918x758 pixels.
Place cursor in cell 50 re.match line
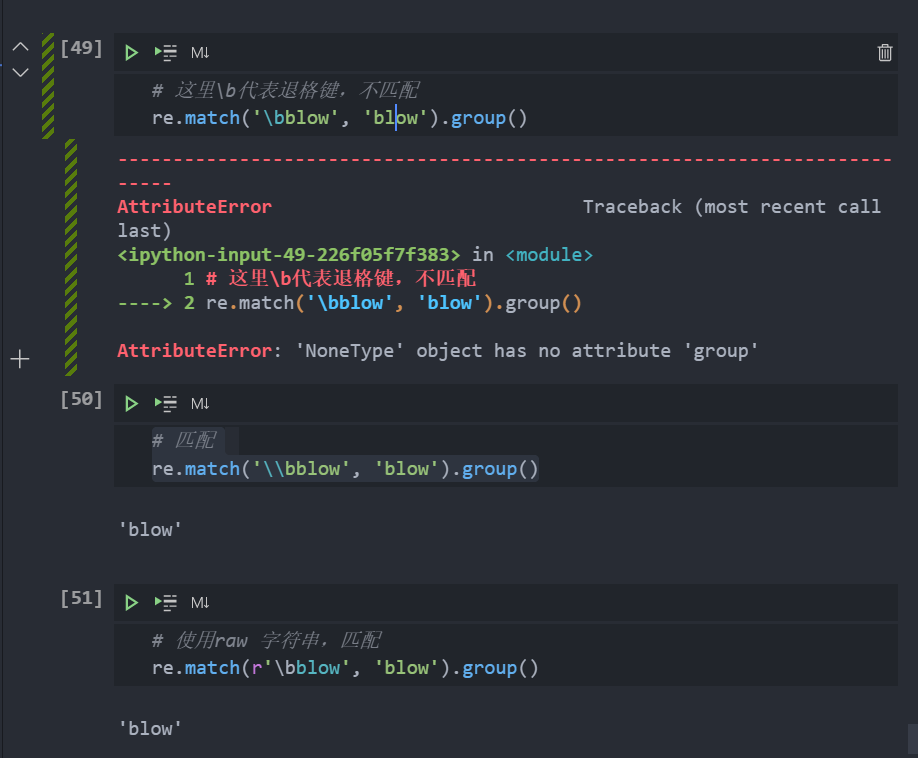coord(345,469)
